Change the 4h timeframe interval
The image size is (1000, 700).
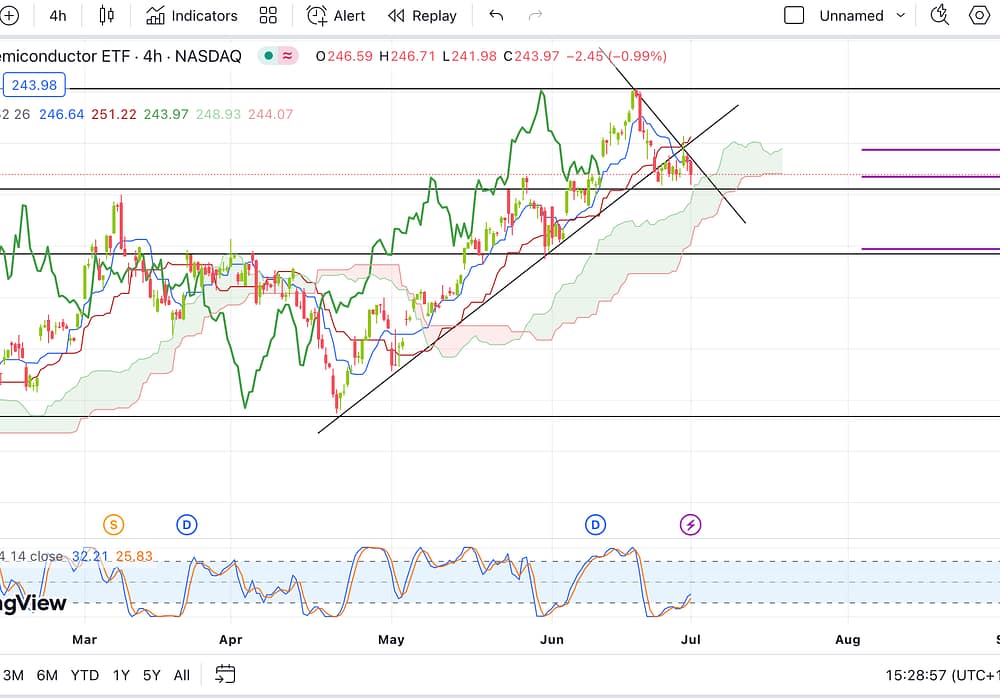click(58, 15)
